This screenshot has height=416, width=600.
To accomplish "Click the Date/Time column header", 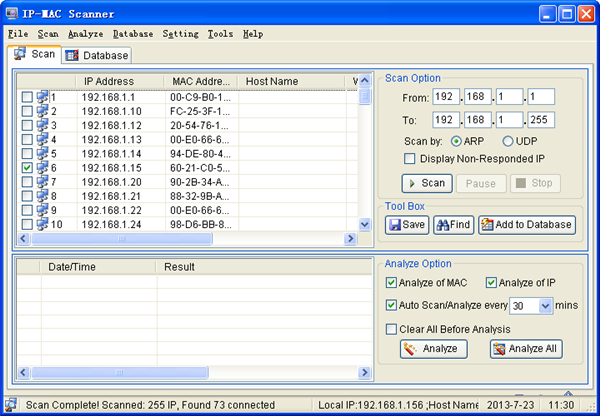I will click(x=99, y=267).
